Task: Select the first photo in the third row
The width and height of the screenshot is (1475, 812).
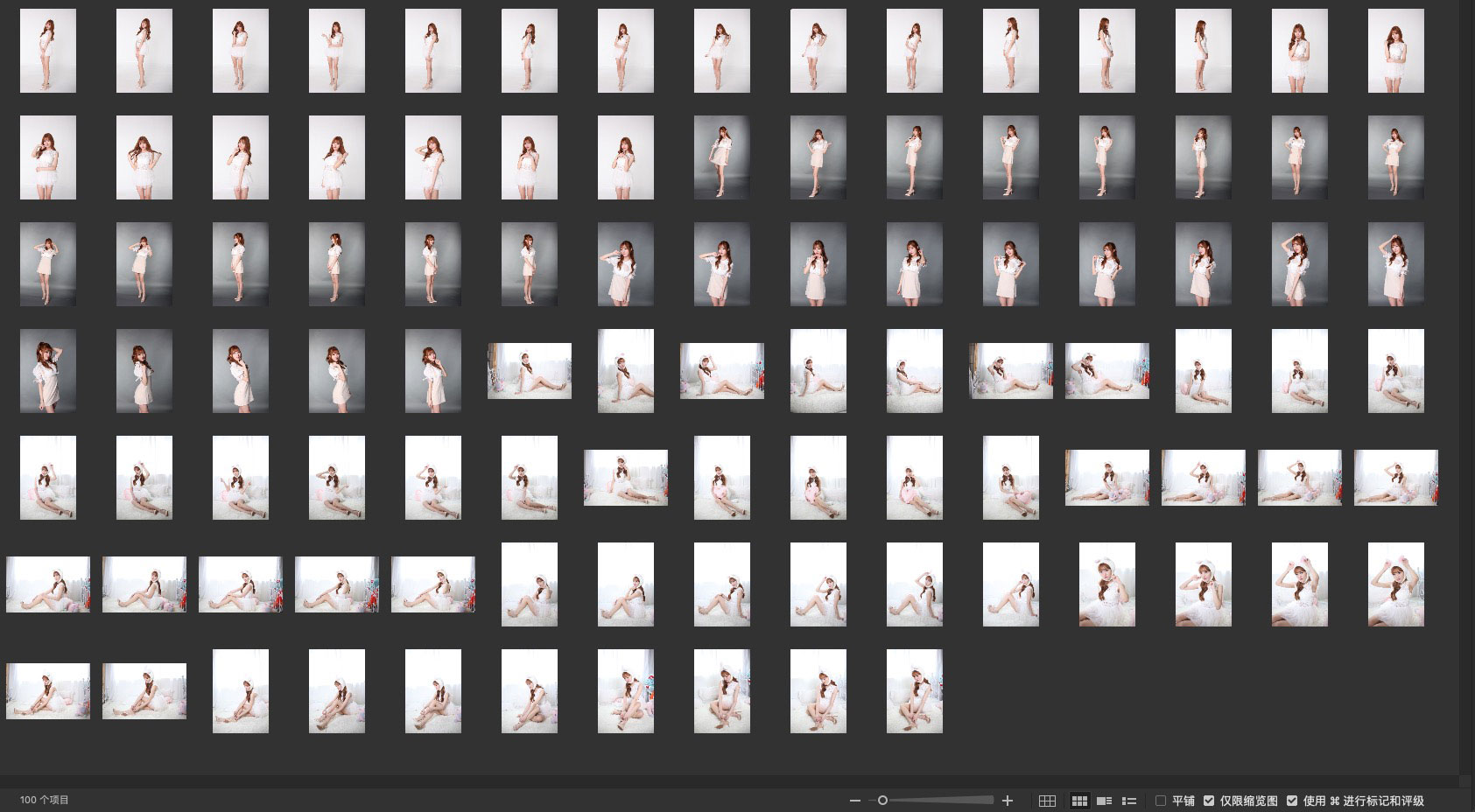Action: [x=48, y=264]
